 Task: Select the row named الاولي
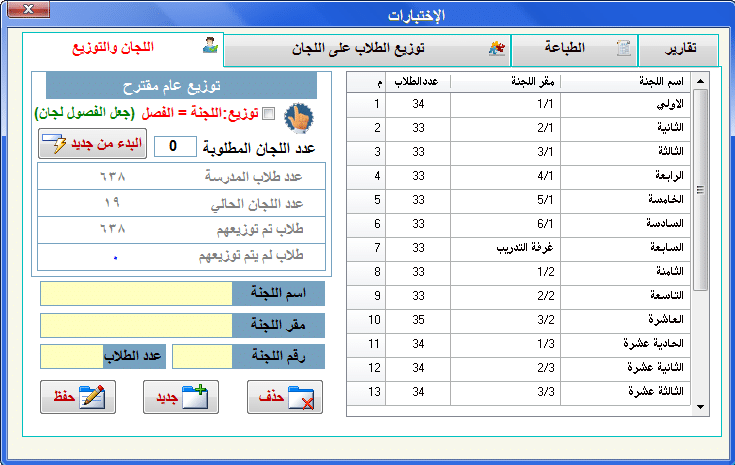click(x=518, y=104)
